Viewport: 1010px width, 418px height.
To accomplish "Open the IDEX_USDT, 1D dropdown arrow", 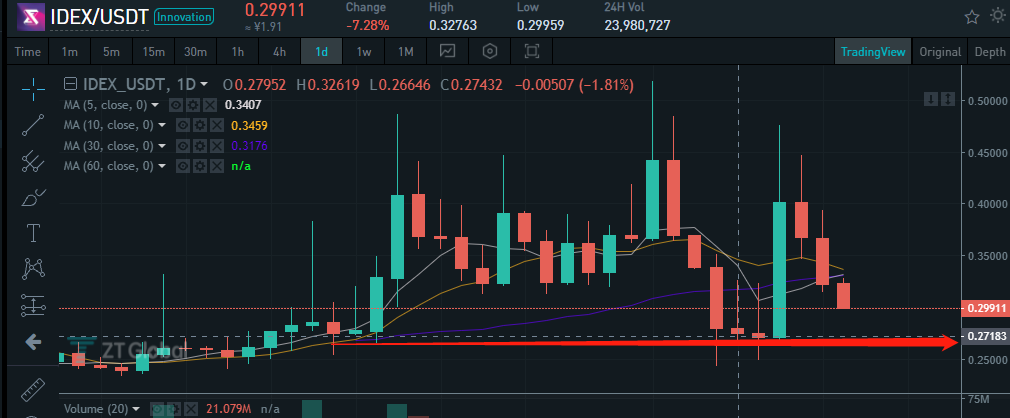I will [204, 84].
